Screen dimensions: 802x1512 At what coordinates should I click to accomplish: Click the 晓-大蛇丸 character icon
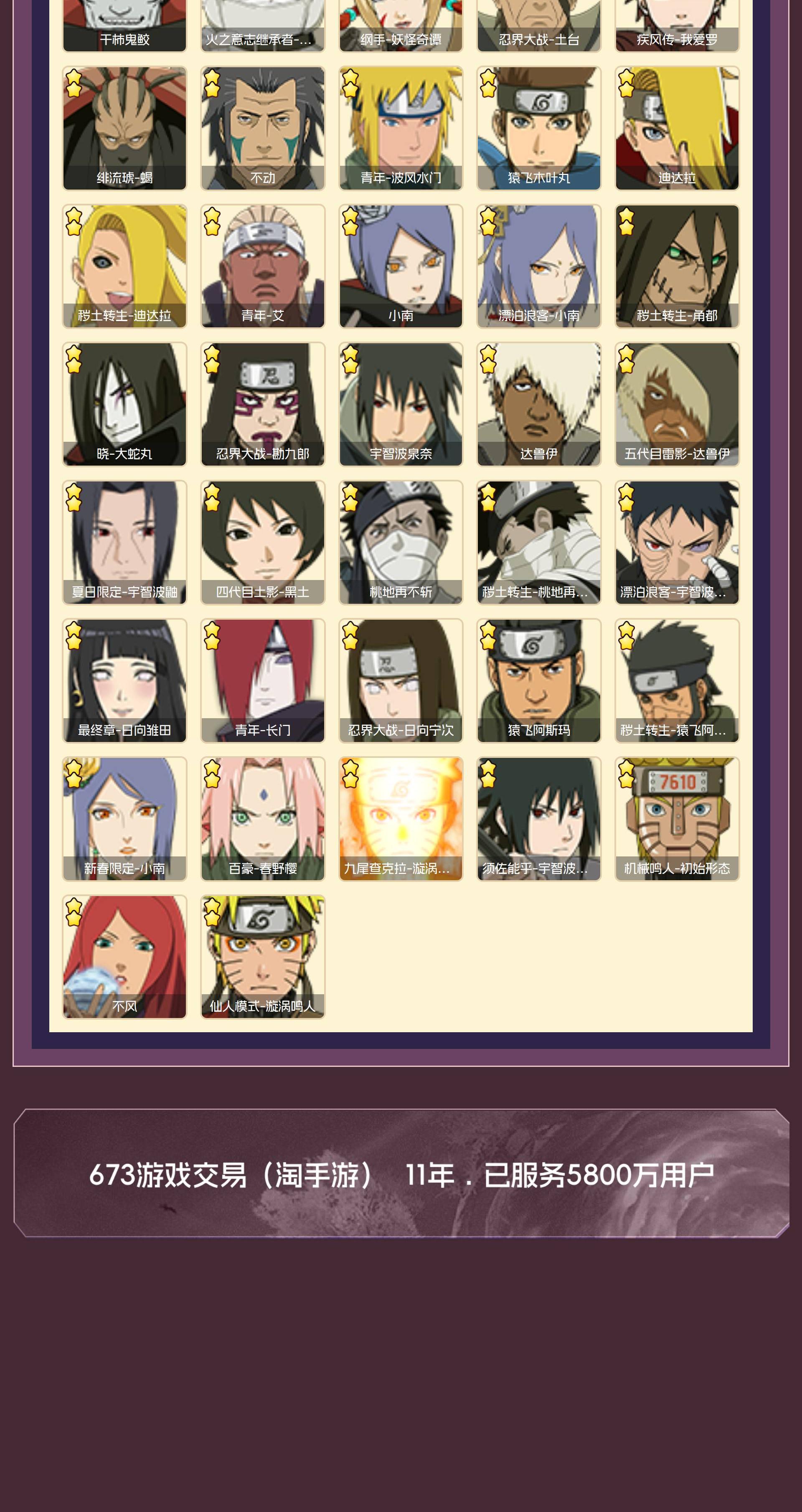point(124,405)
